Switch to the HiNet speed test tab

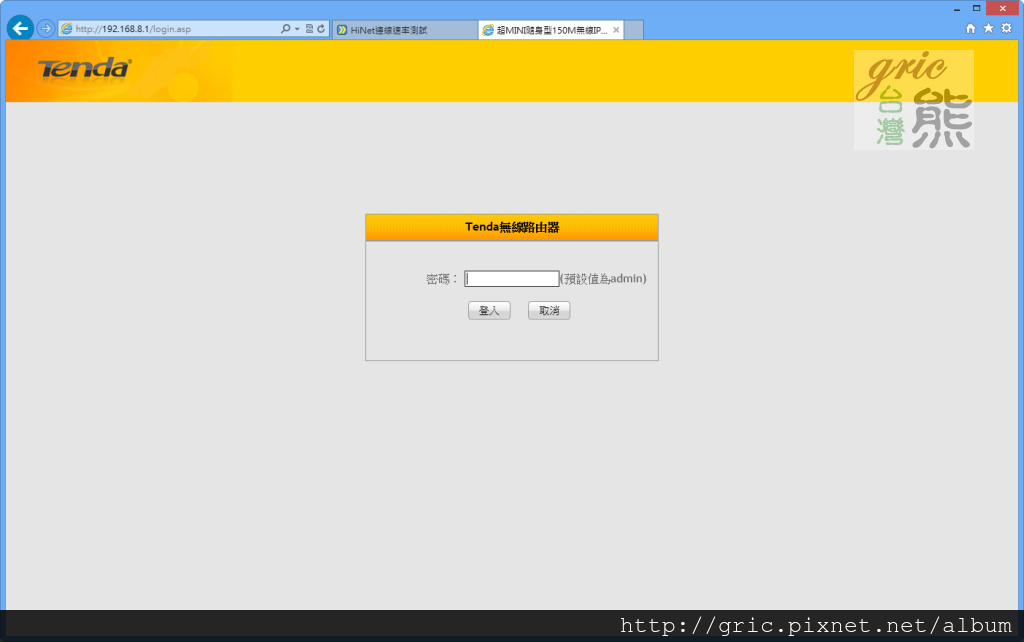click(405, 30)
